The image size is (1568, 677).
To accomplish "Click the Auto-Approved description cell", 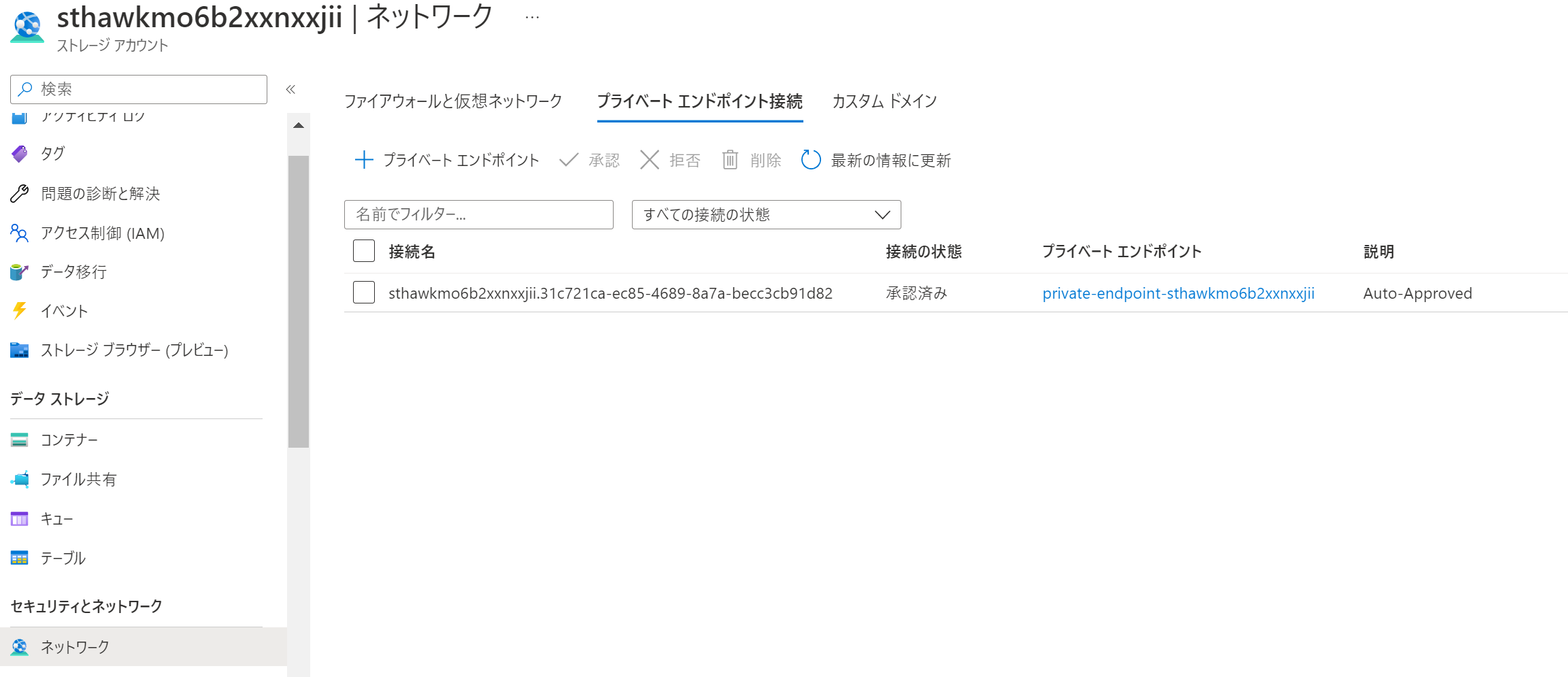I will click(1418, 293).
